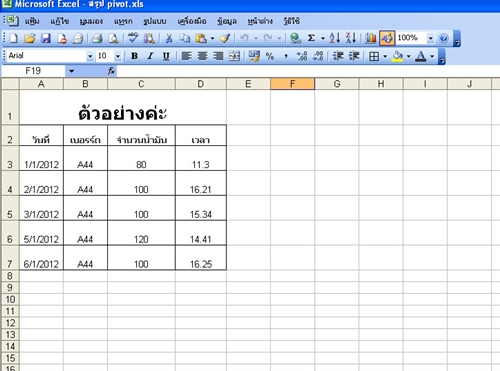Increase the decimal places

[302, 56]
